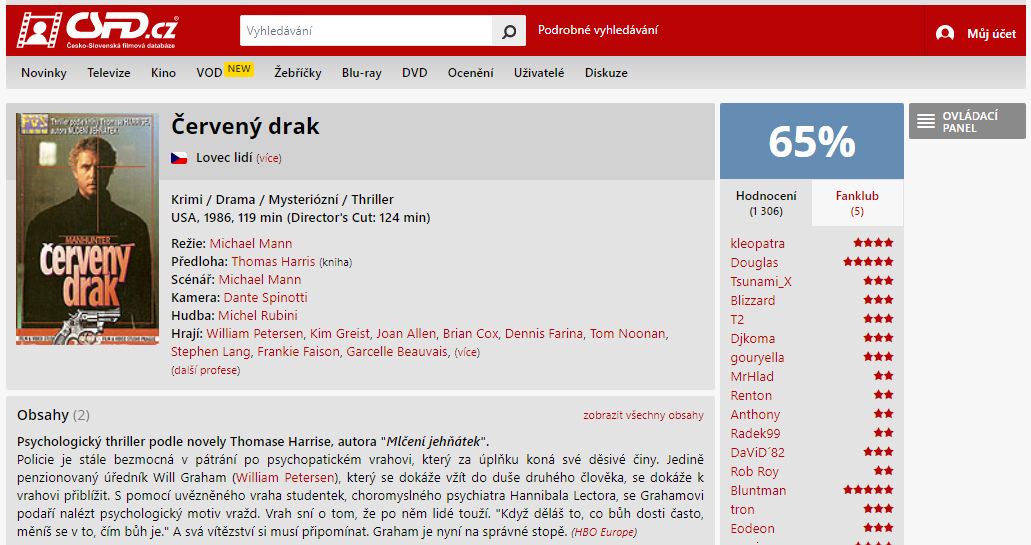The height and width of the screenshot is (545, 1031).
Task: Select the Hodnocení tab
Action: pos(766,202)
